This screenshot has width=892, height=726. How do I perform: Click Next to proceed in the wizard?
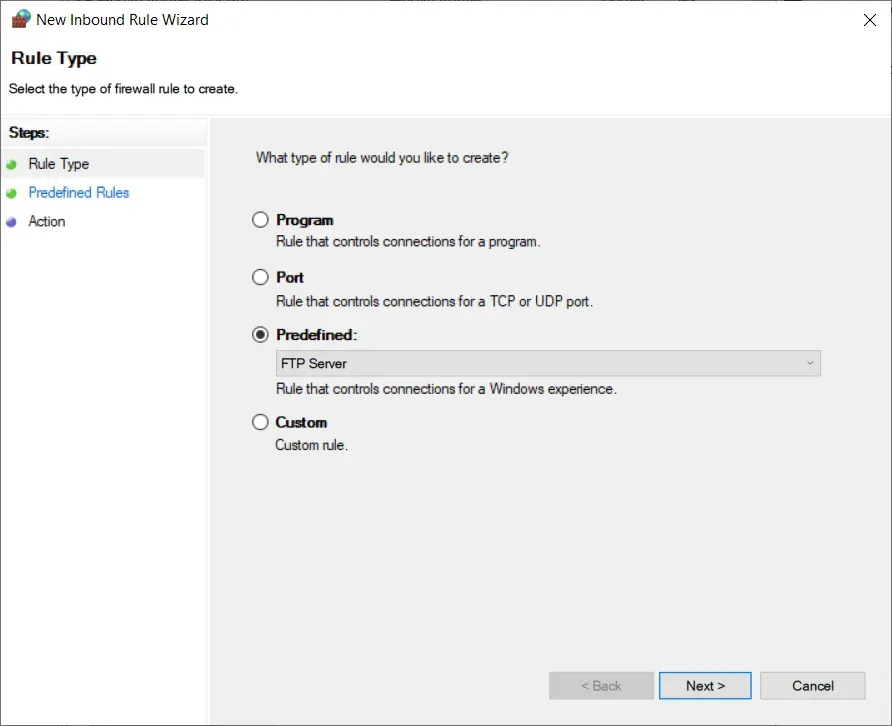coord(704,685)
